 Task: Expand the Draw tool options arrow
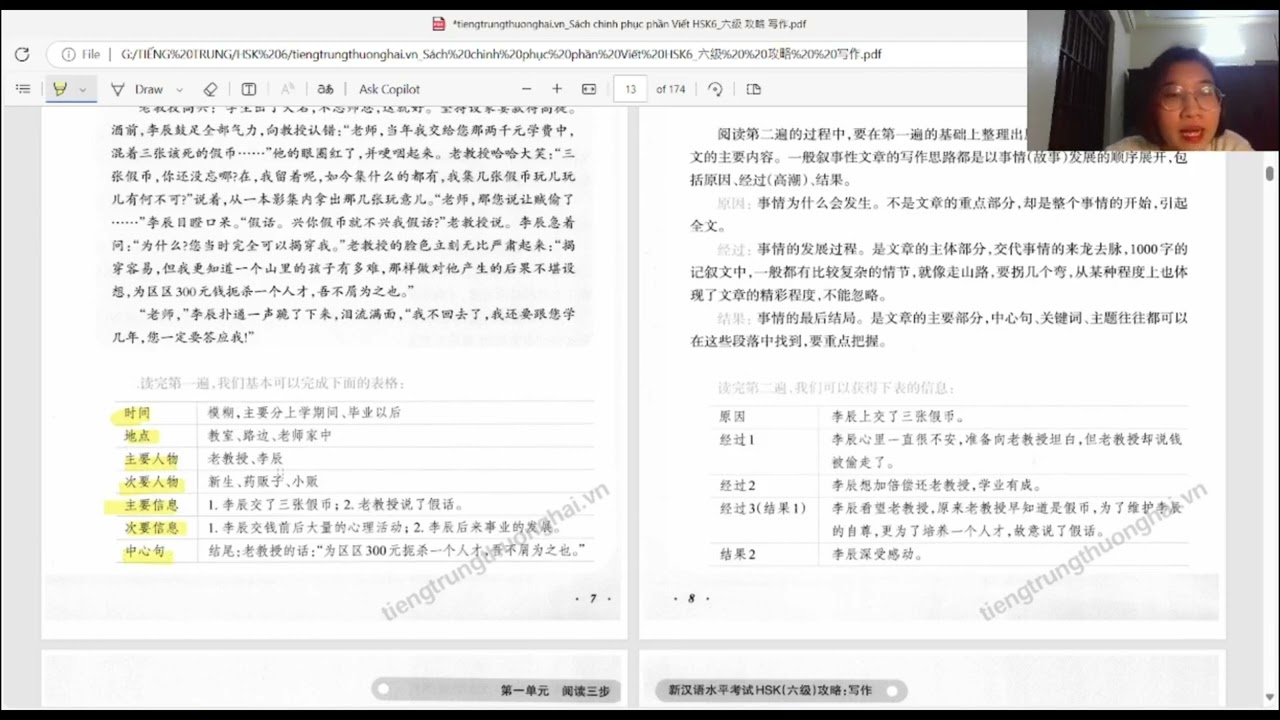[179, 89]
